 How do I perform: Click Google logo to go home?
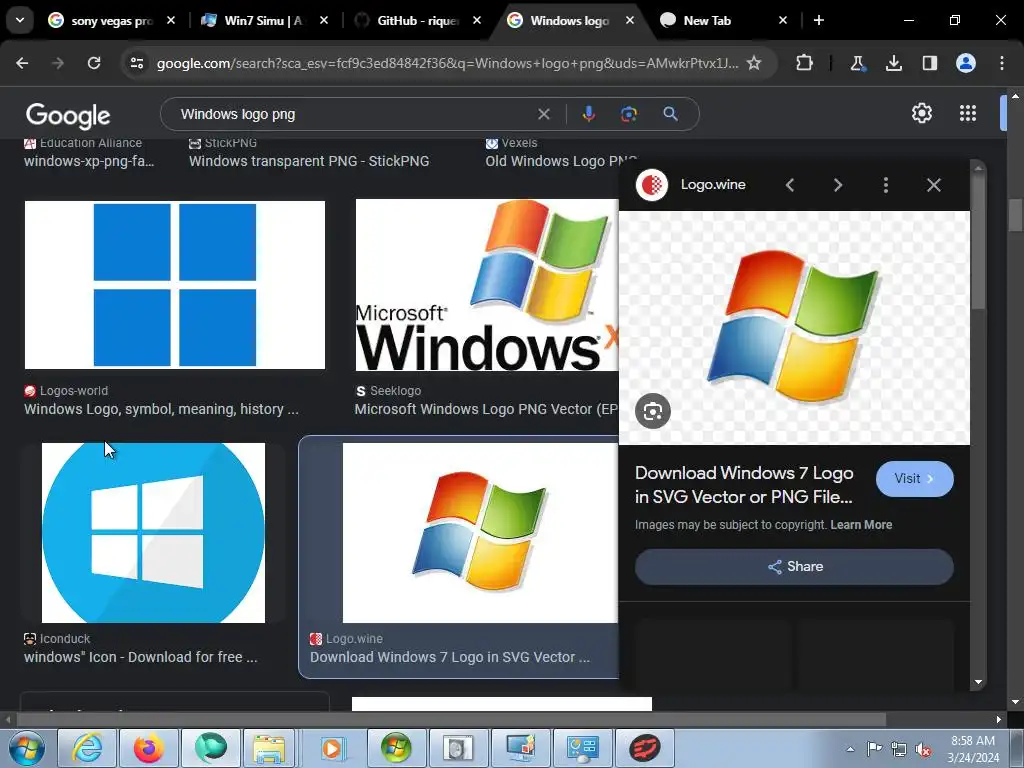coord(68,116)
